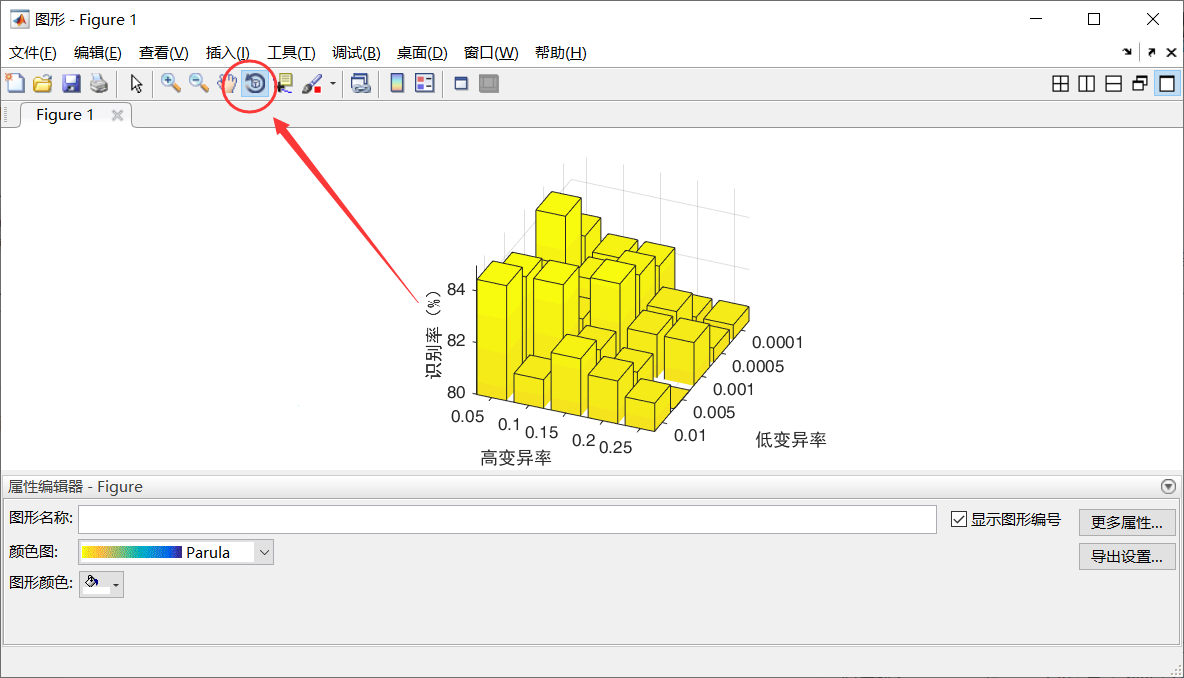
Task: Click the Link Plot toolbar icon
Action: click(x=361, y=83)
